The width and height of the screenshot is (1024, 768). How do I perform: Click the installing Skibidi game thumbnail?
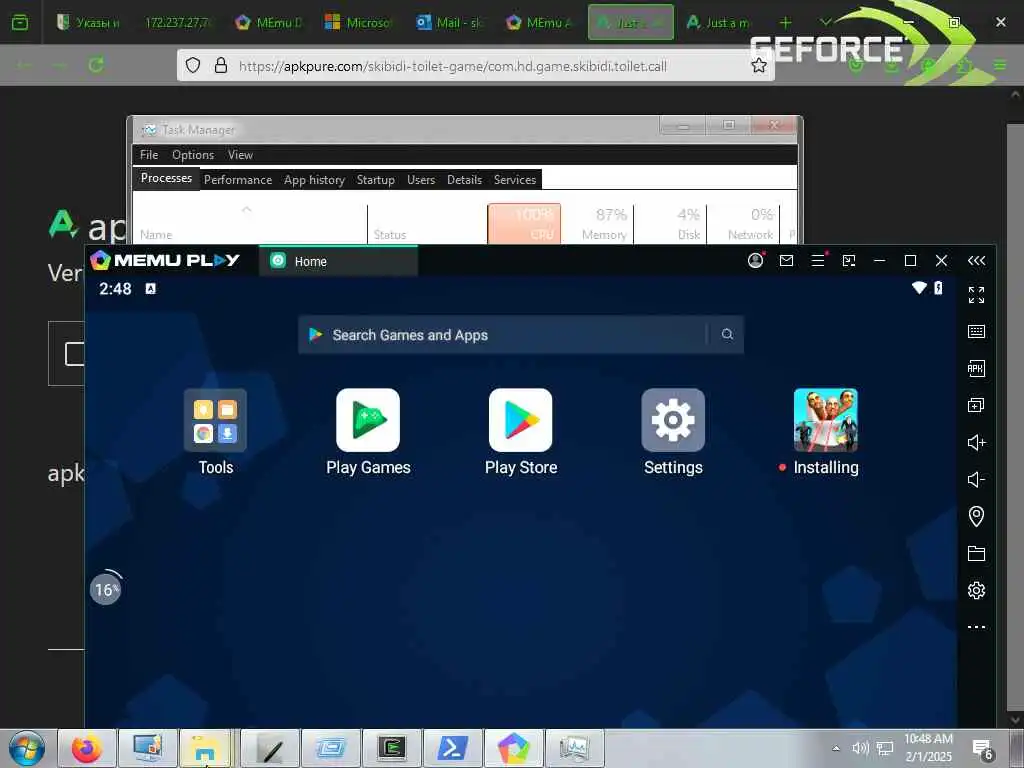[825, 420]
